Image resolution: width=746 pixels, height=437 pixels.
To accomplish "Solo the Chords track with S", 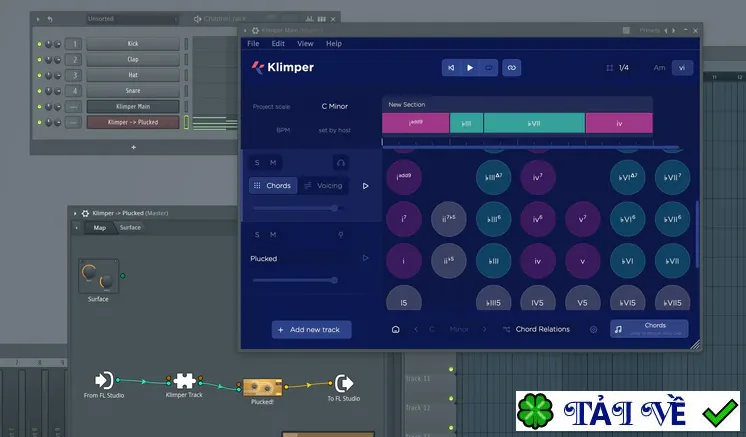I will [257, 163].
